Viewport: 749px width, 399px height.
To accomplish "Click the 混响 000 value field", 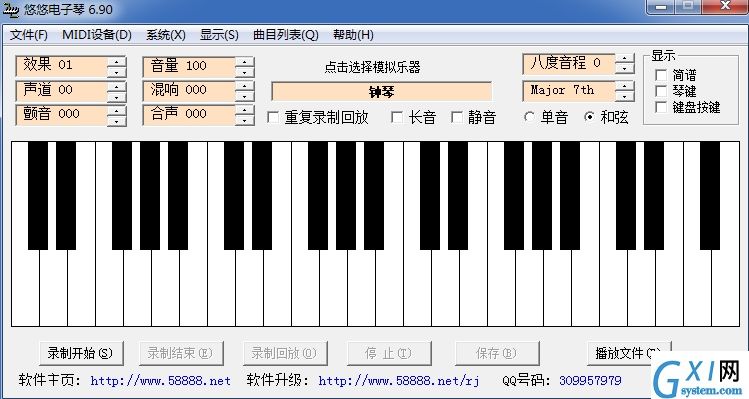I will 189,90.
